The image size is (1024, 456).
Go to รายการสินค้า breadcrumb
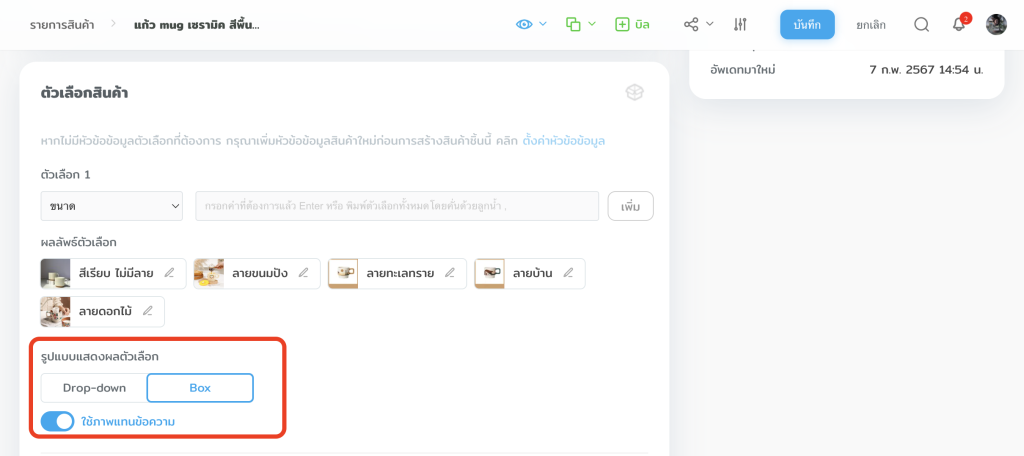(x=62, y=24)
